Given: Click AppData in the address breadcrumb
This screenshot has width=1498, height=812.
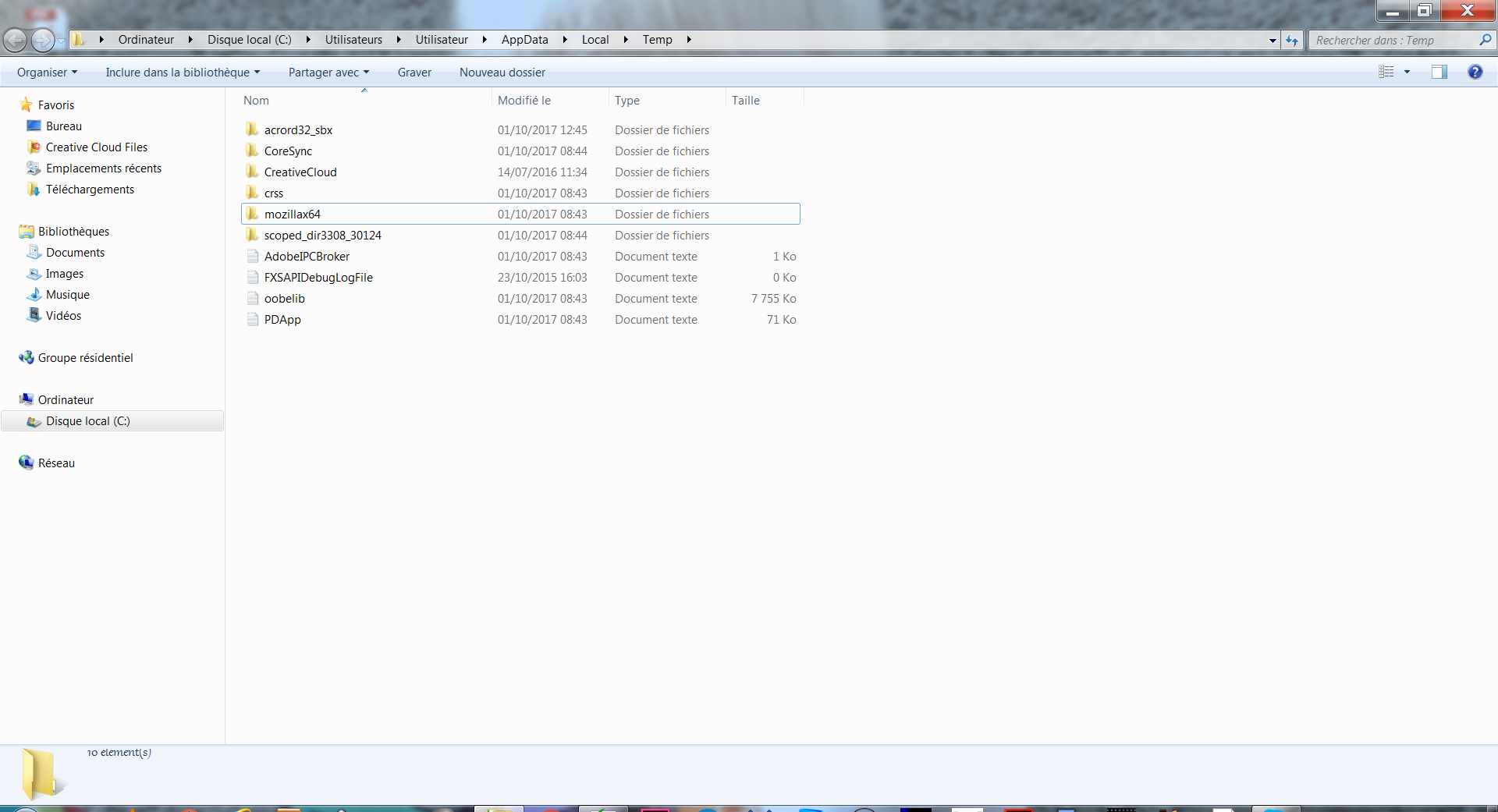Looking at the screenshot, I should click(x=524, y=40).
